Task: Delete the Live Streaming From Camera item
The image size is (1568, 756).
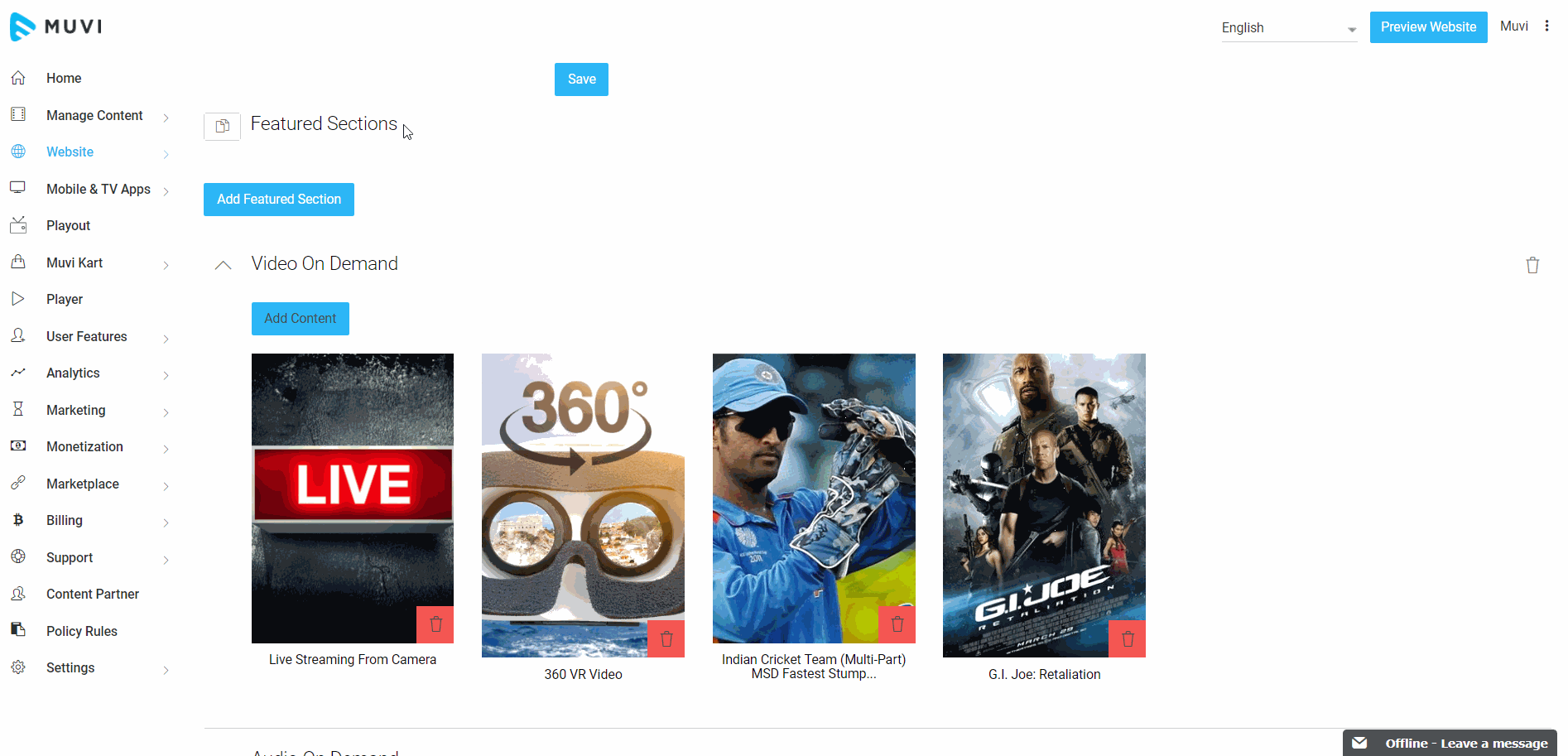Action: (435, 624)
